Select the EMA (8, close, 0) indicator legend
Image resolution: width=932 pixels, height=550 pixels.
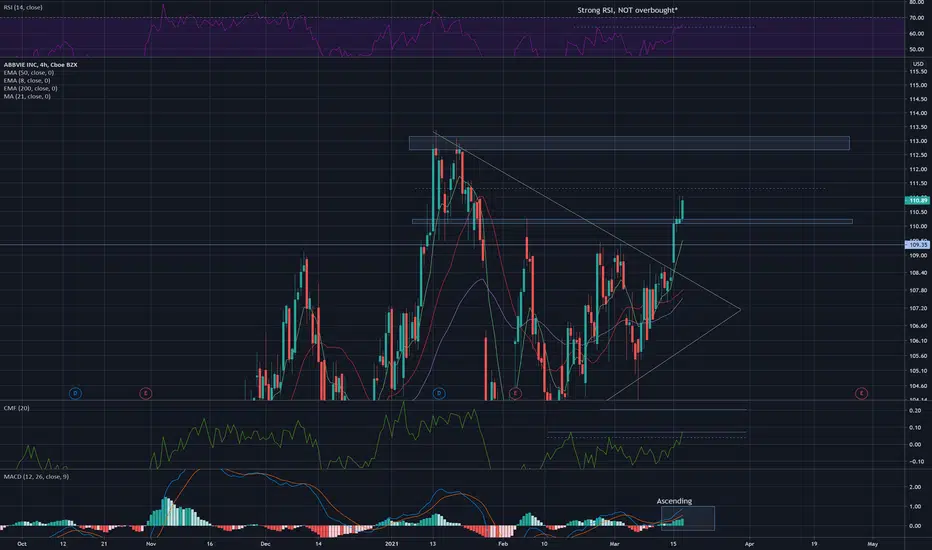[27, 80]
